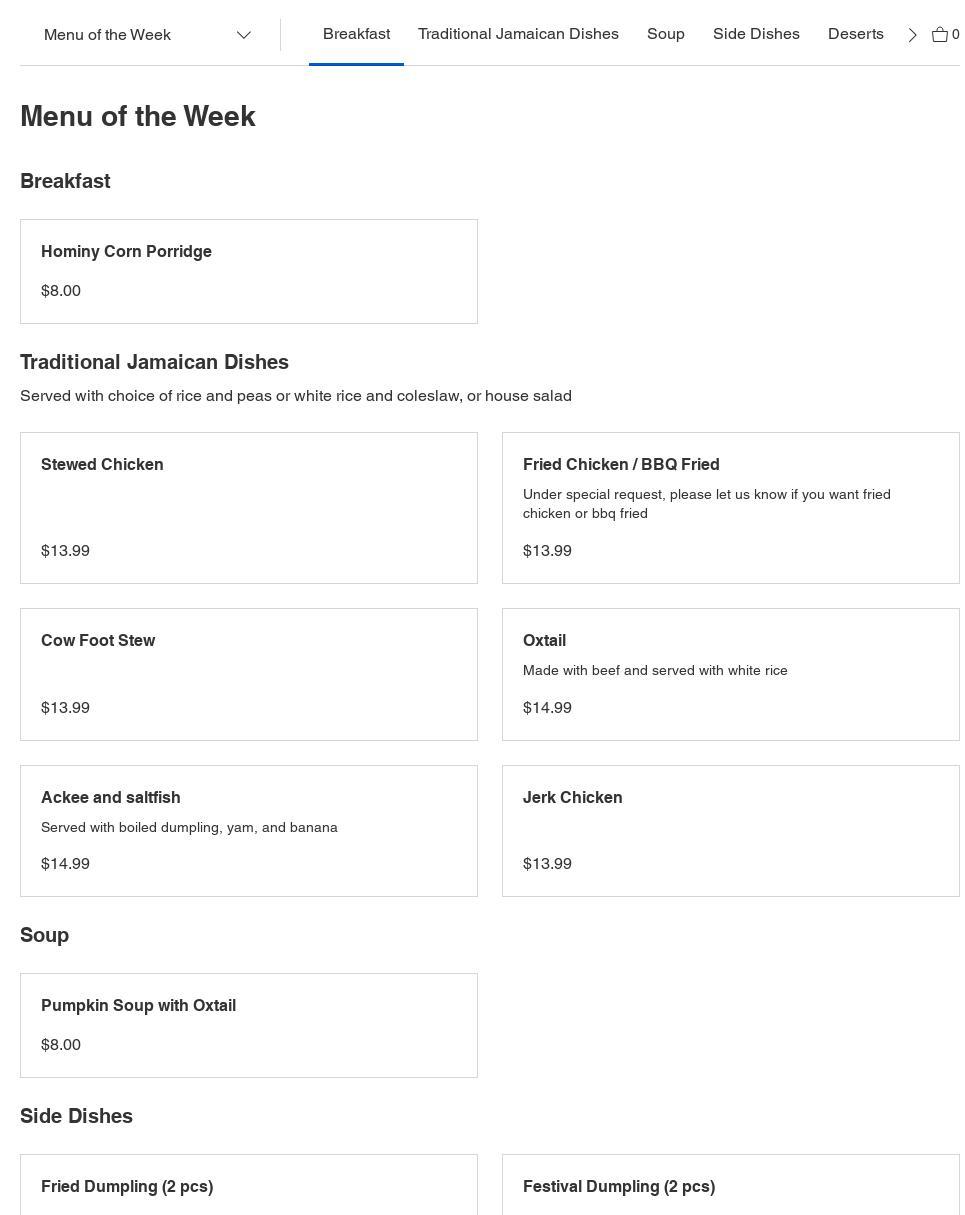This screenshot has height=1215, width=965.
Task: Expand the Menu of the Week dropdown
Action: point(147,35)
